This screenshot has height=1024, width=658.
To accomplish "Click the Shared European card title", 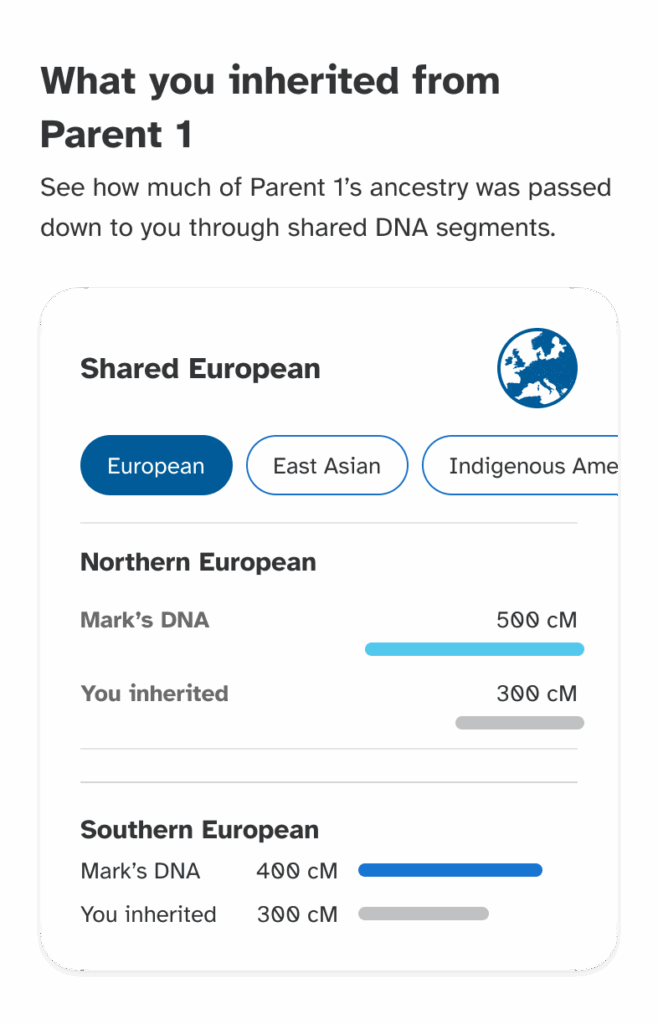I will [x=200, y=368].
